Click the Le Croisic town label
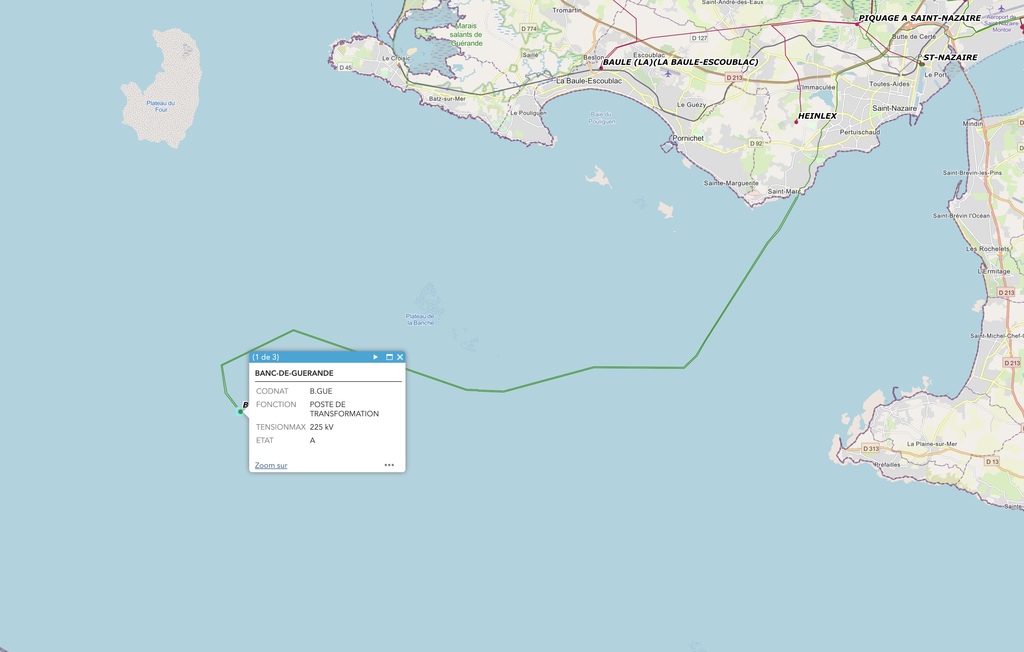 (x=396, y=58)
